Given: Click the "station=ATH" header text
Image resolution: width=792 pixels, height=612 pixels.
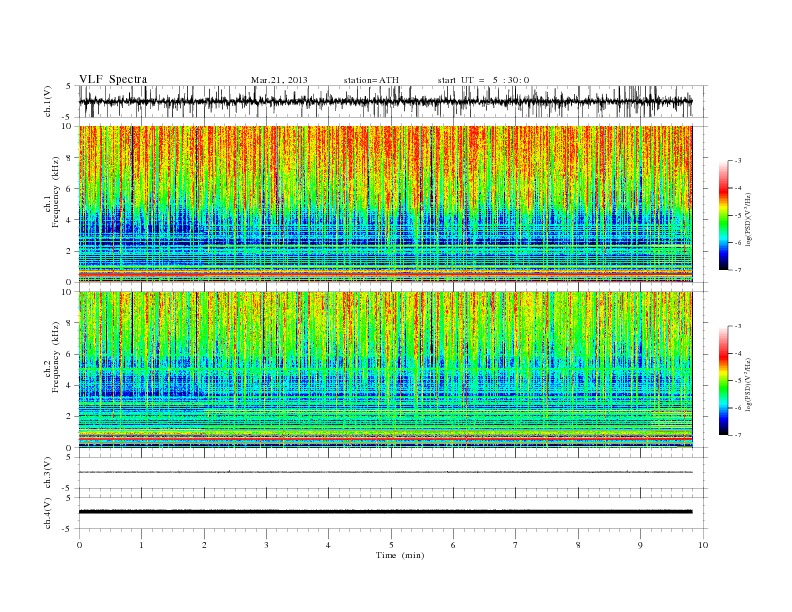Looking at the screenshot, I should (x=371, y=80).
